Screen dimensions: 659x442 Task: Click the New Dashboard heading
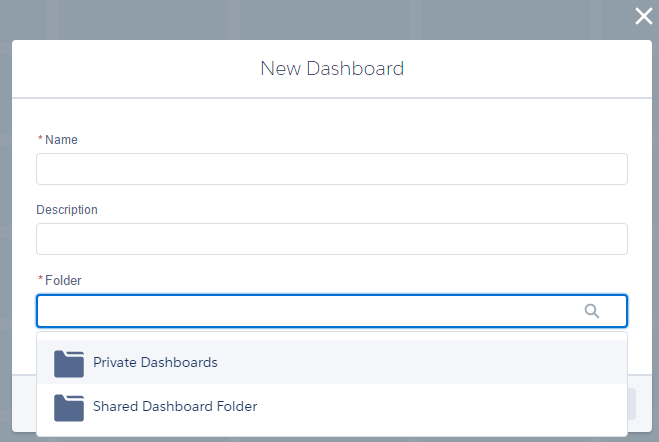(332, 69)
